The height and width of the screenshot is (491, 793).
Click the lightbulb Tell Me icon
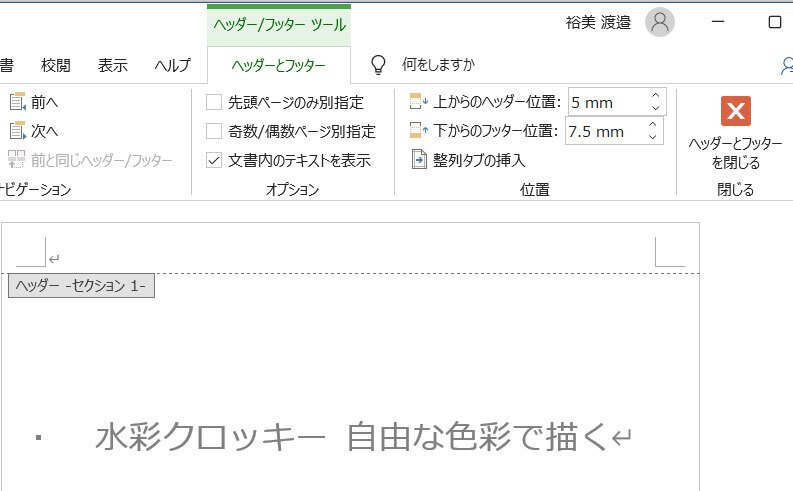coord(378,65)
